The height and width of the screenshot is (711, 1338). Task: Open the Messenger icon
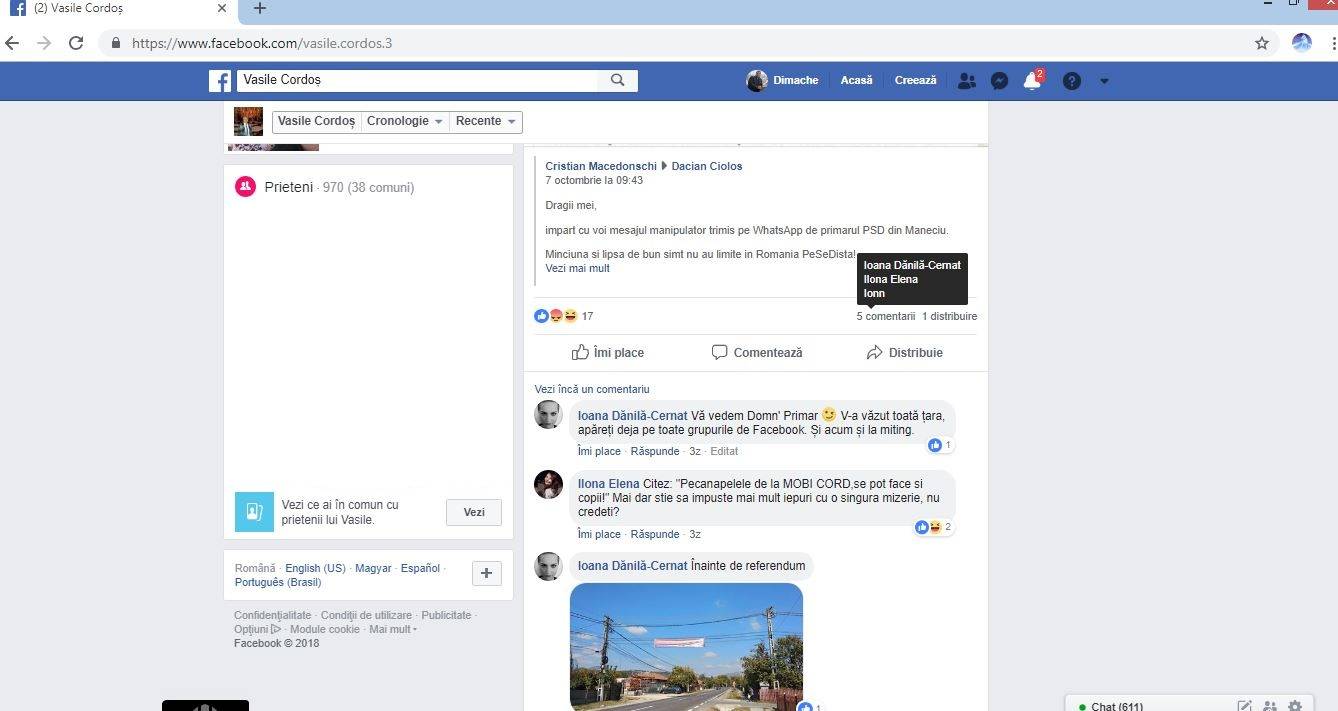point(999,81)
